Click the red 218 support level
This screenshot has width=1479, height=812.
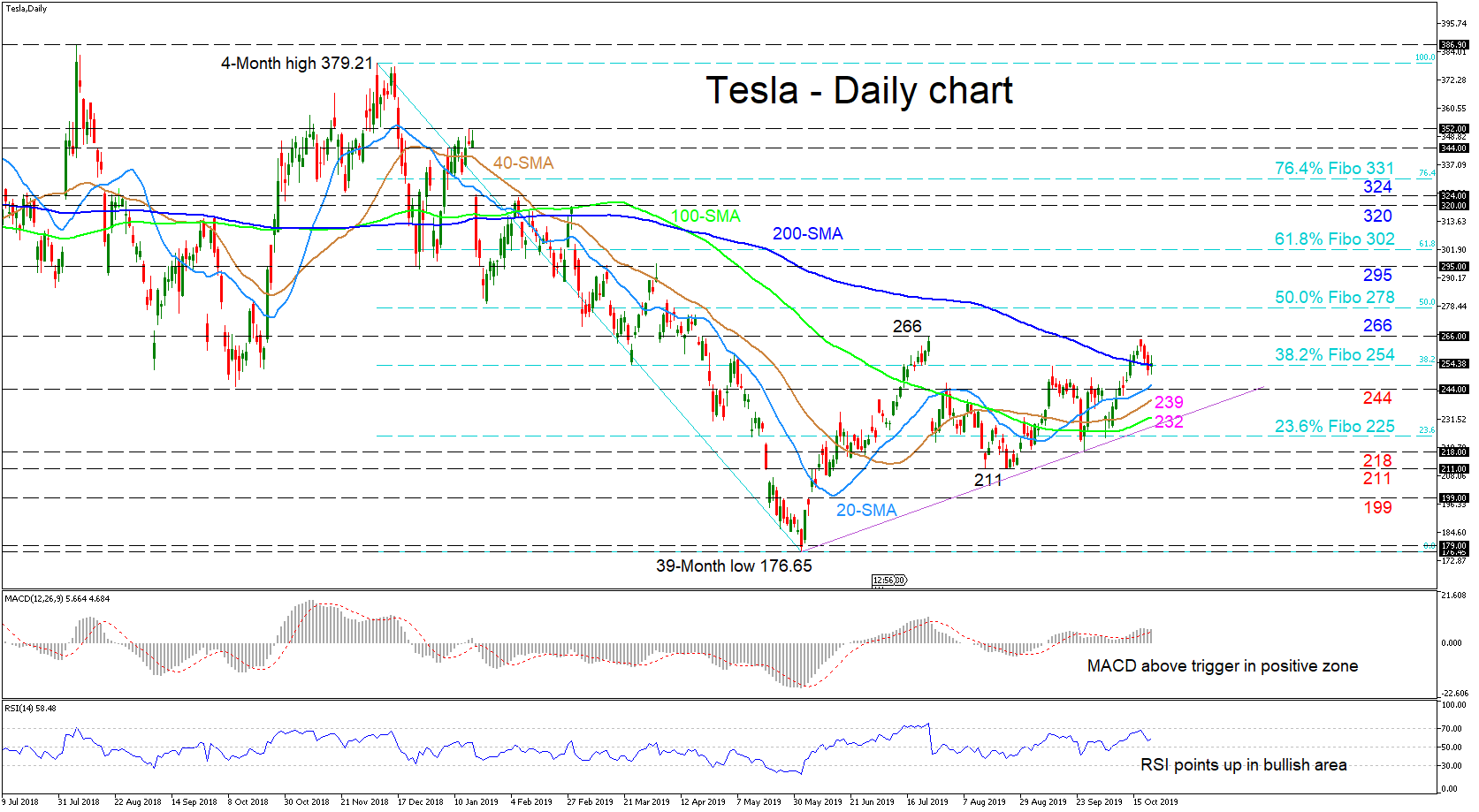[1377, 460]
